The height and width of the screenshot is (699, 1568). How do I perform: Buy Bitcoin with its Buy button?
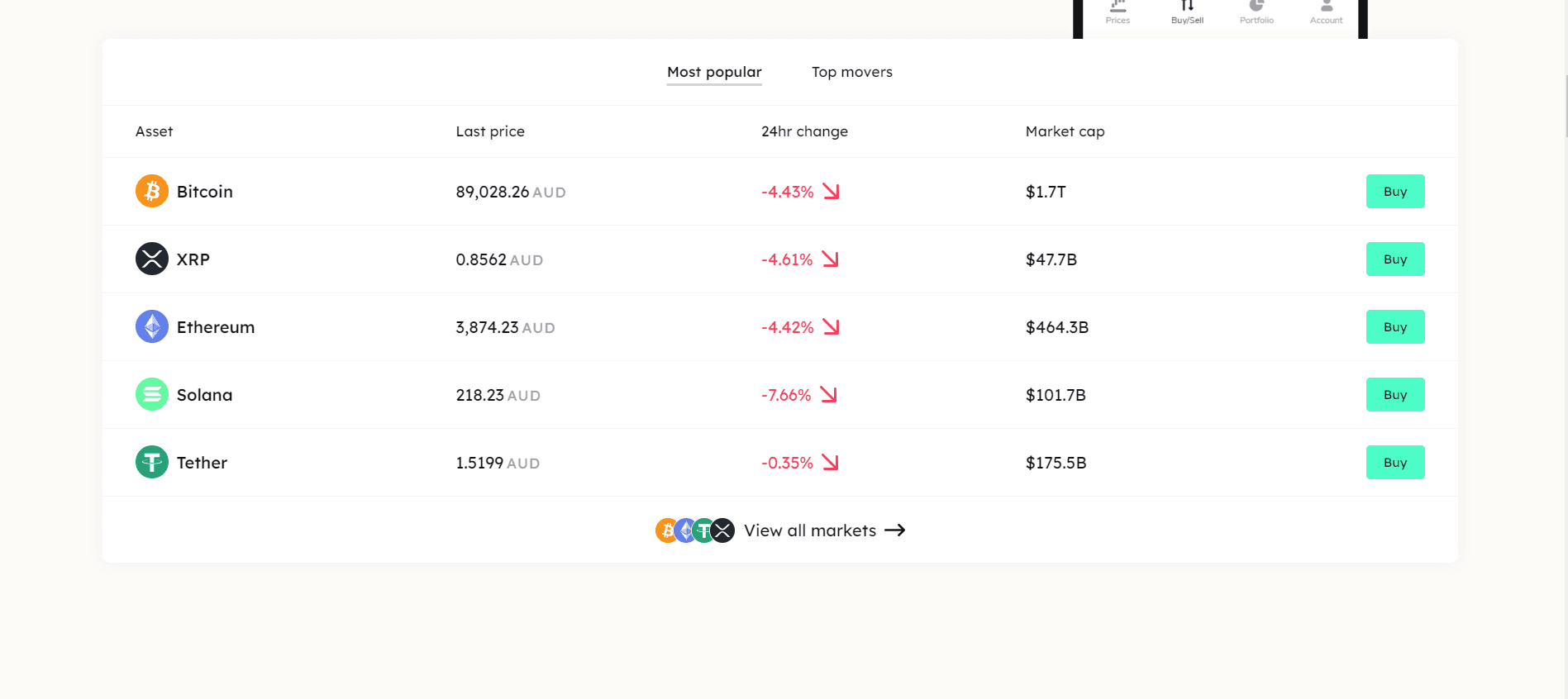1395,191
